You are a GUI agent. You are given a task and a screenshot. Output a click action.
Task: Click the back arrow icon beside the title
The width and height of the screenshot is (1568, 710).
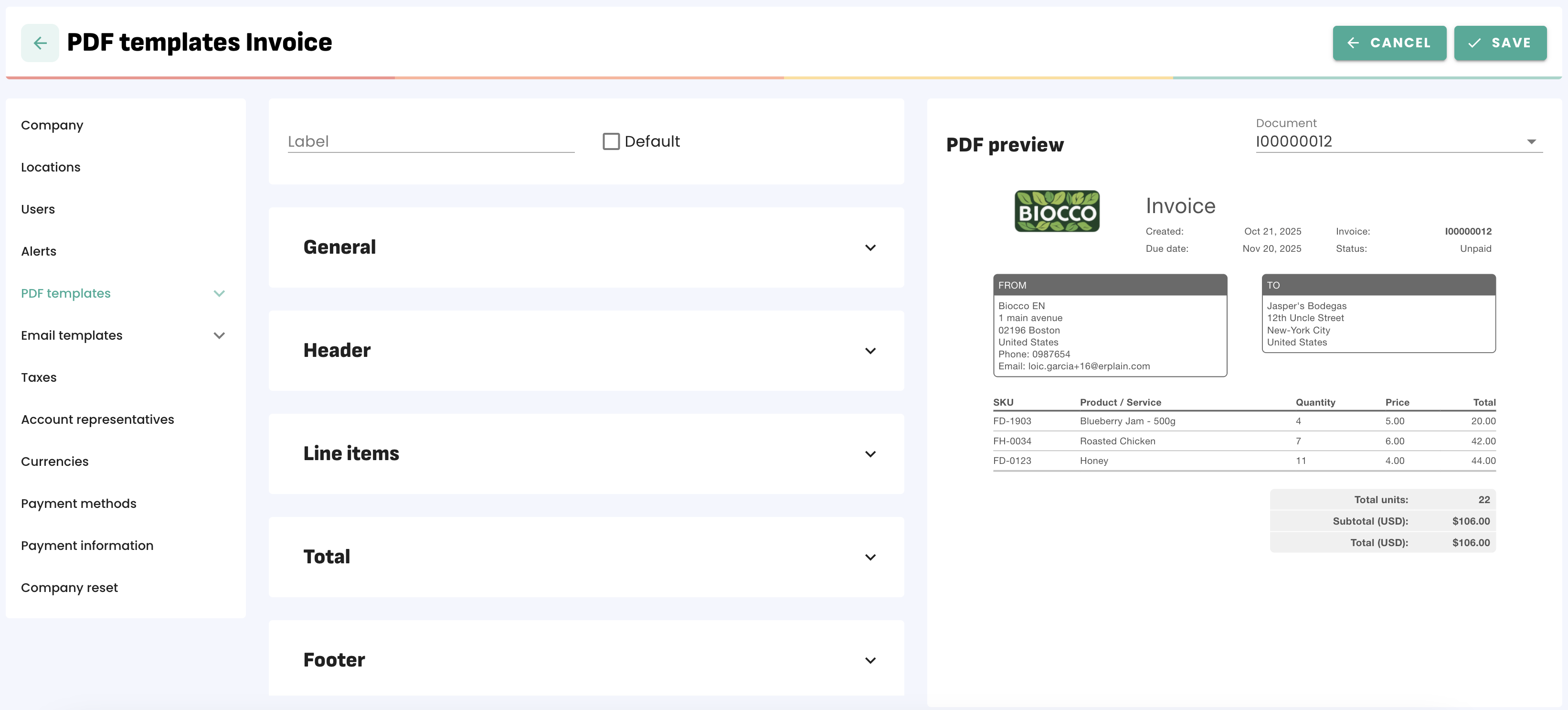tap(40, 43)
